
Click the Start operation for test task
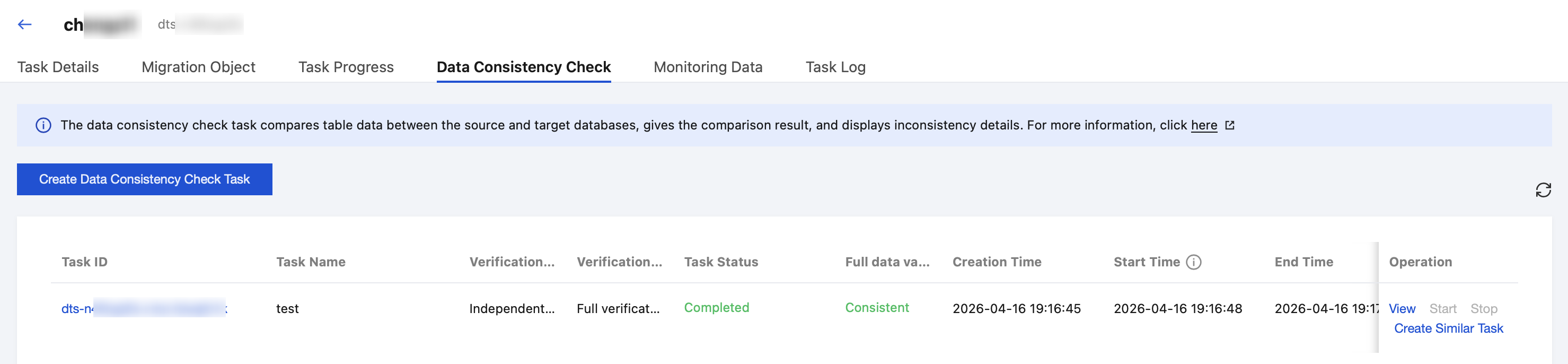pos(1442,308)
